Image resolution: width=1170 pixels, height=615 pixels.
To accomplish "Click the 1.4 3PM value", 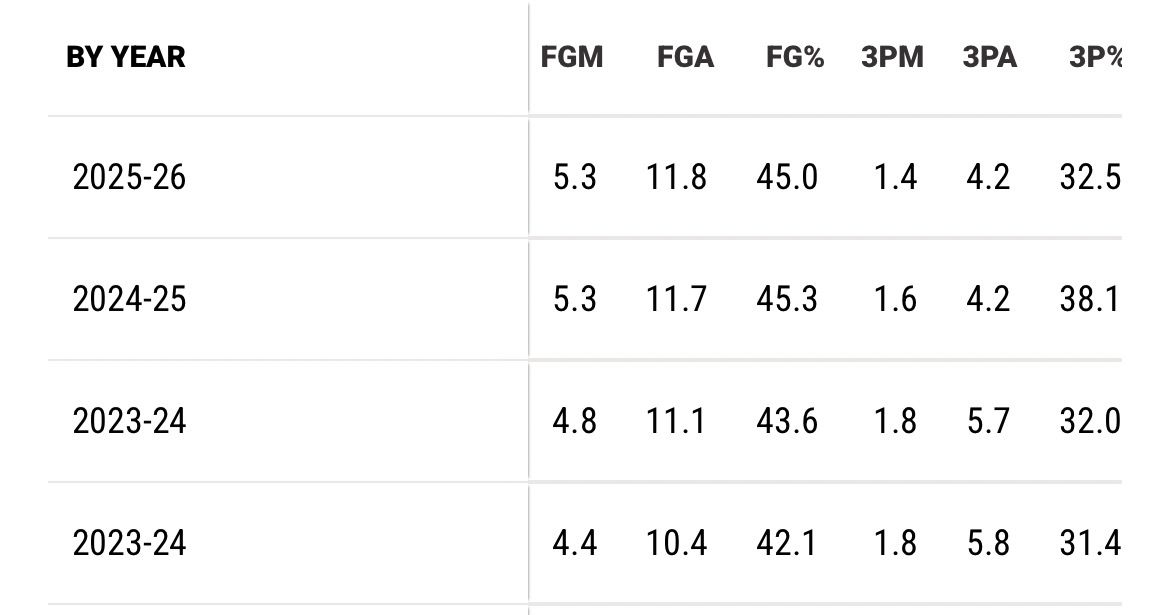I will [895, 178].
